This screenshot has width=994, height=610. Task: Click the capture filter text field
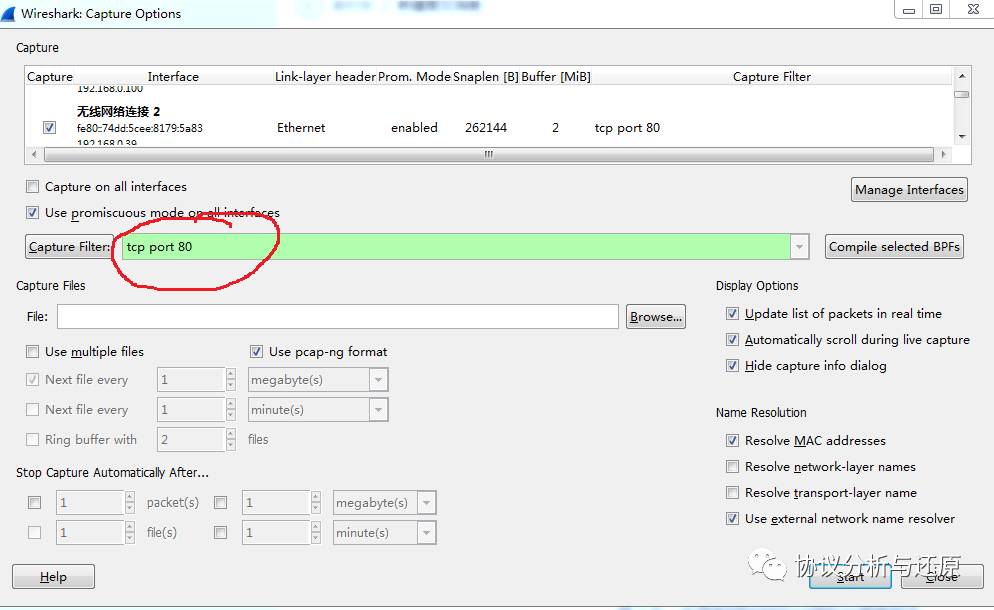[x=456, y=247]
